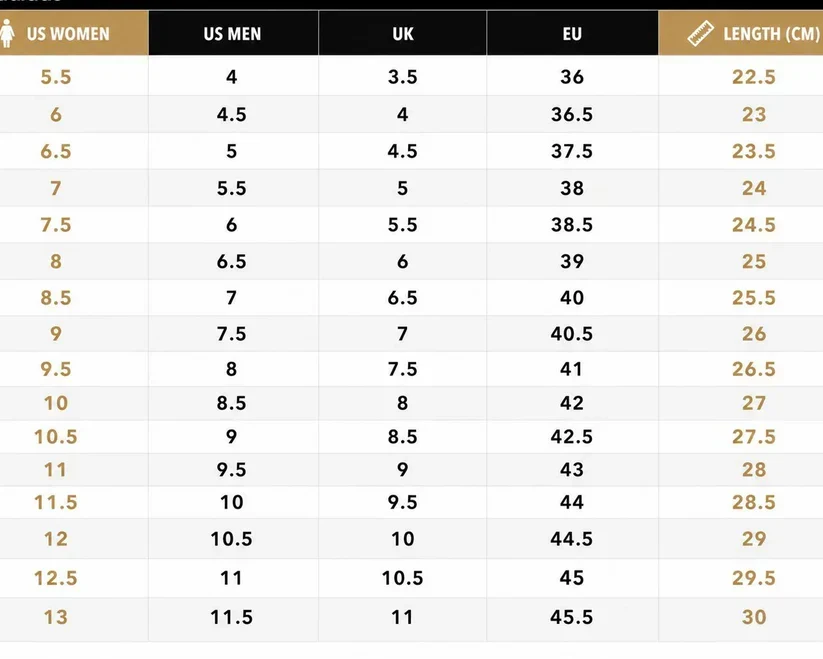The image size is (823, 659).
Task: Select the US MEN column header
Action: pos(233,33)
